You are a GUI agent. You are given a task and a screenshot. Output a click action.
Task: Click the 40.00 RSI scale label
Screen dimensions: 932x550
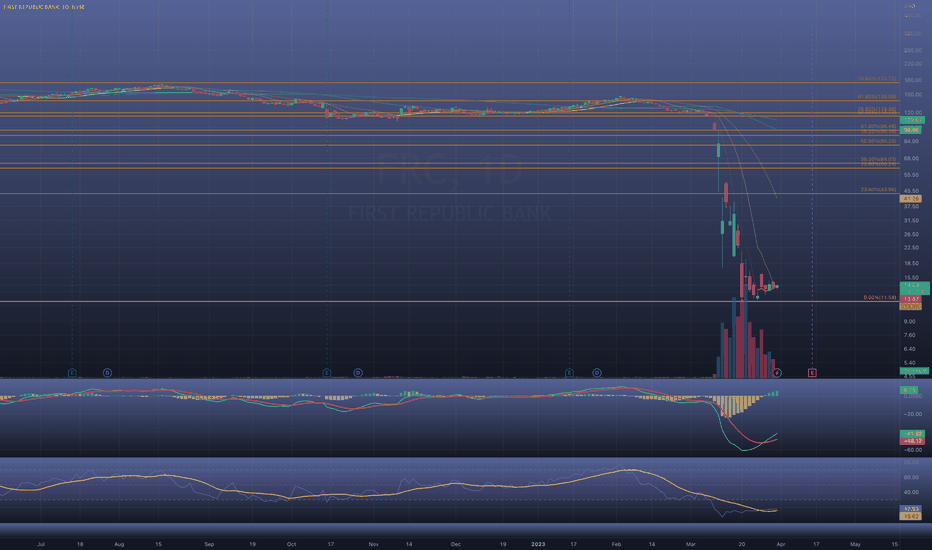[x=911, y=492]
